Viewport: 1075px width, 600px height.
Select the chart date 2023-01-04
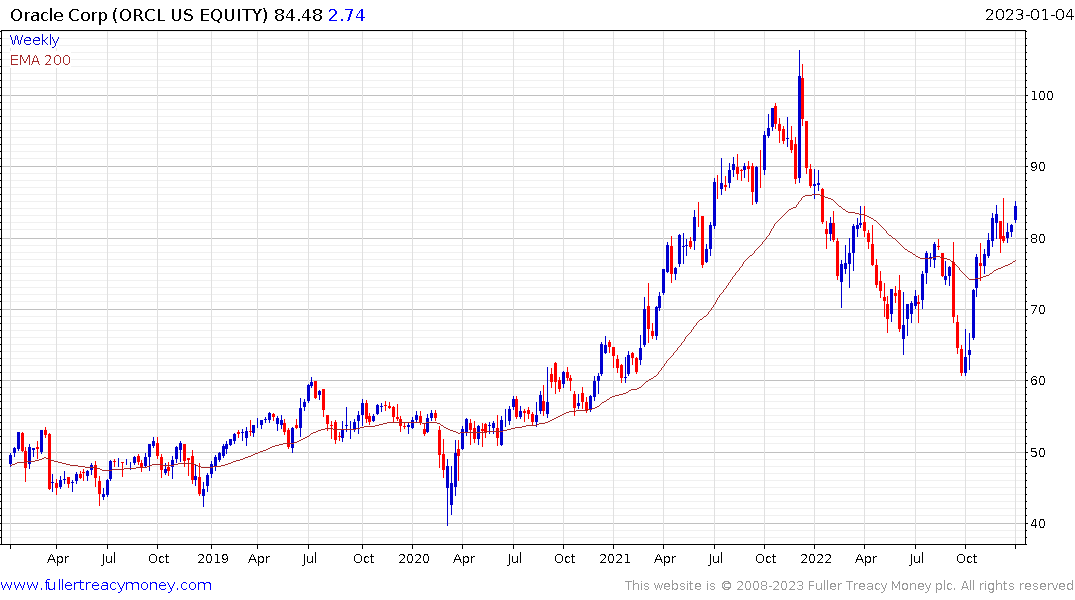(x=1028, y=14)
